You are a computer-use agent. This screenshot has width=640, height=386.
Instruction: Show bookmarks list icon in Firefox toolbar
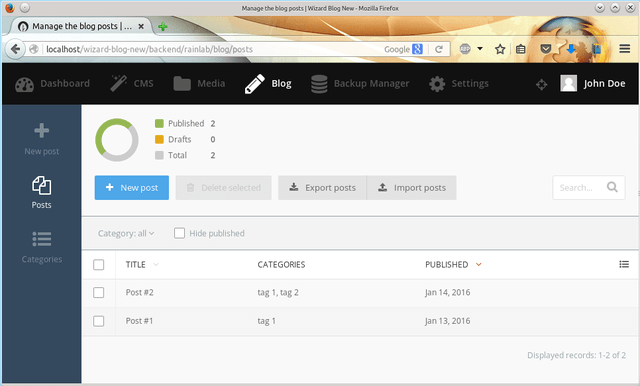(520, 49)
